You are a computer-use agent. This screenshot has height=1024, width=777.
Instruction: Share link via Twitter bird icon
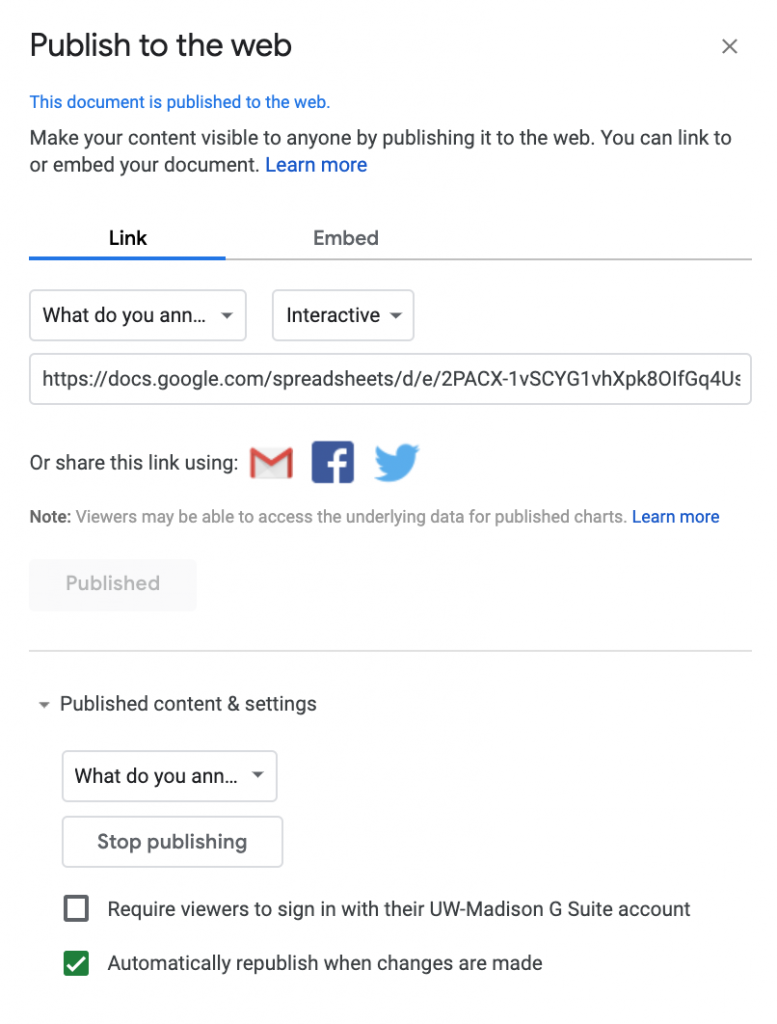click(396, 463)
